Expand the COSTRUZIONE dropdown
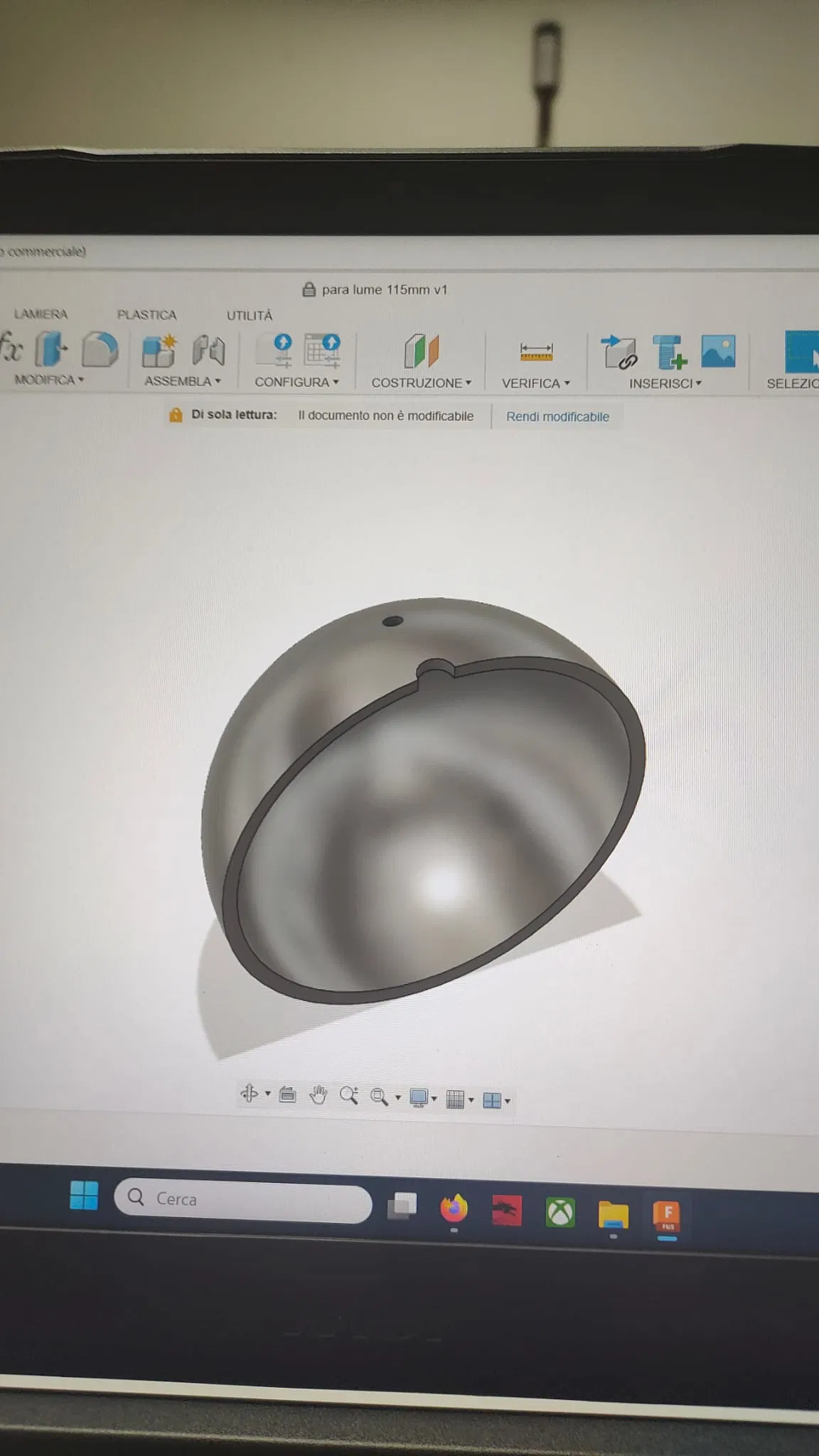819x1456 pixels. coord(422,382)
